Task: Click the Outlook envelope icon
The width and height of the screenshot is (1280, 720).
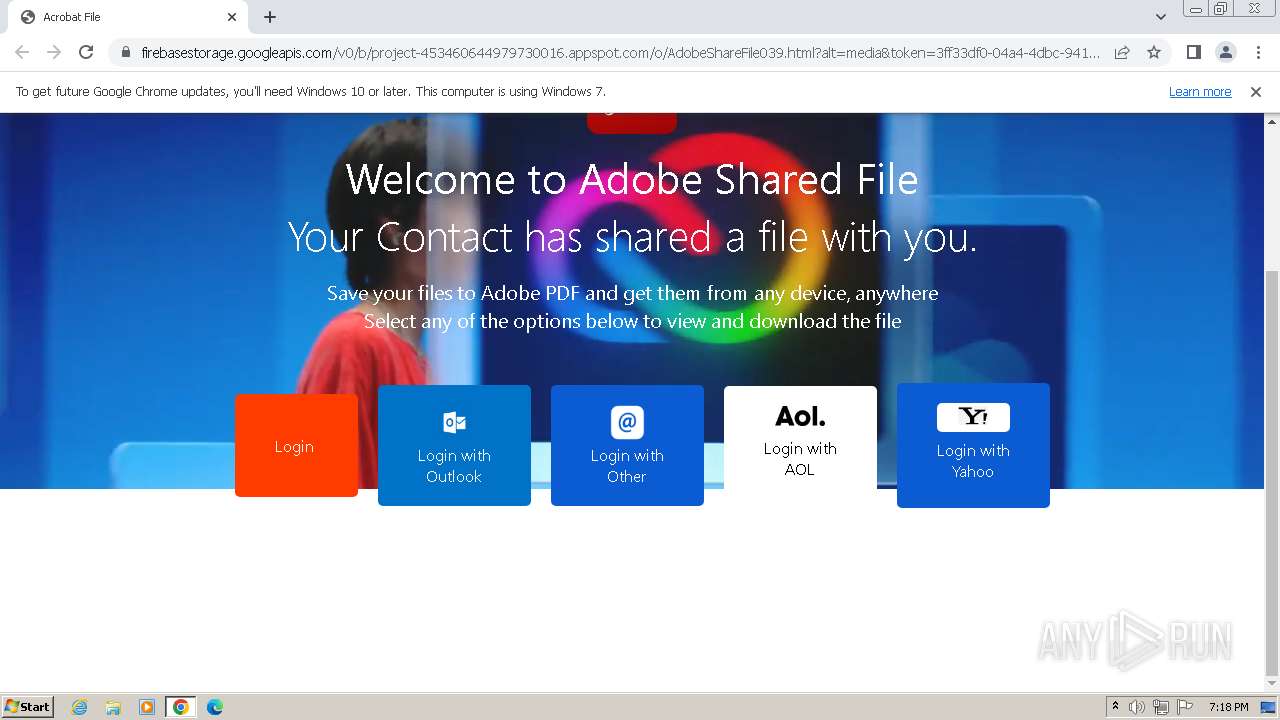Action: 454,422
